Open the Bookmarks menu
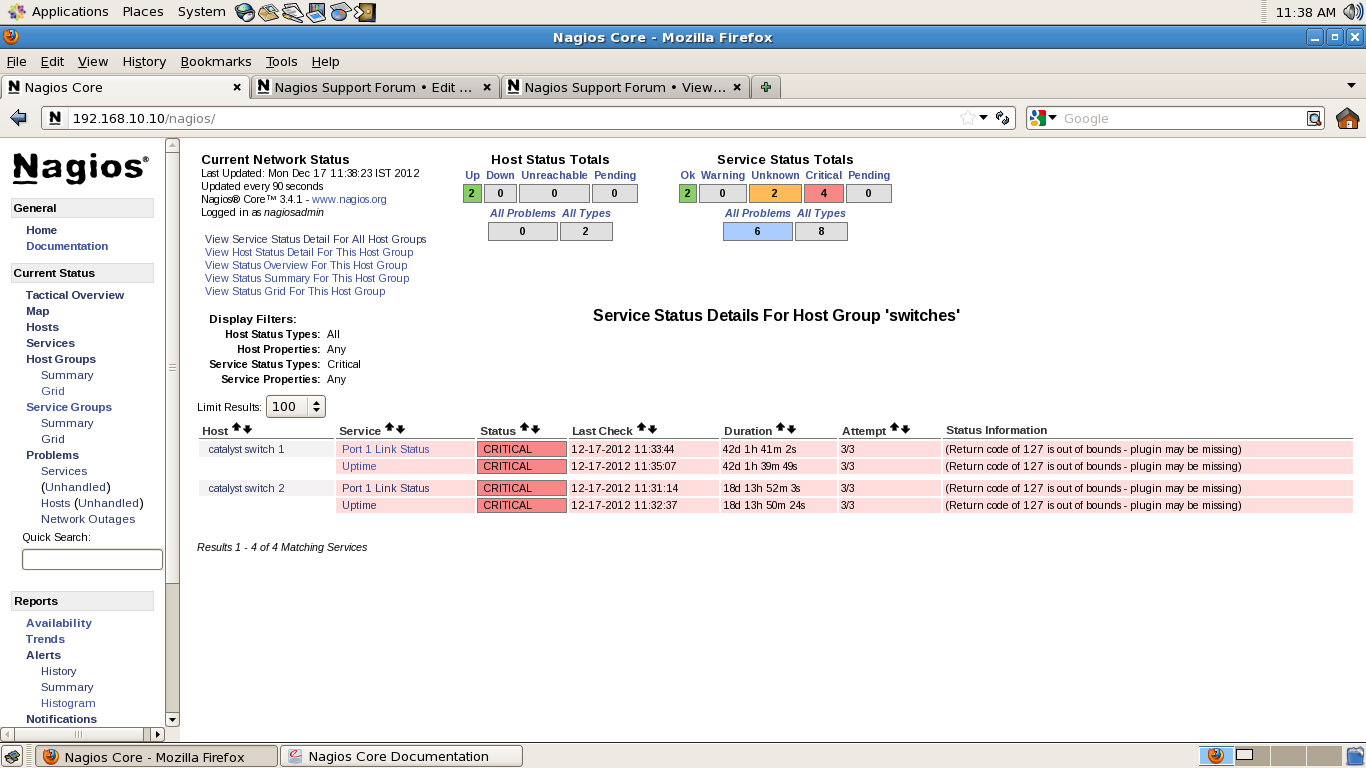 click(215, 61)
